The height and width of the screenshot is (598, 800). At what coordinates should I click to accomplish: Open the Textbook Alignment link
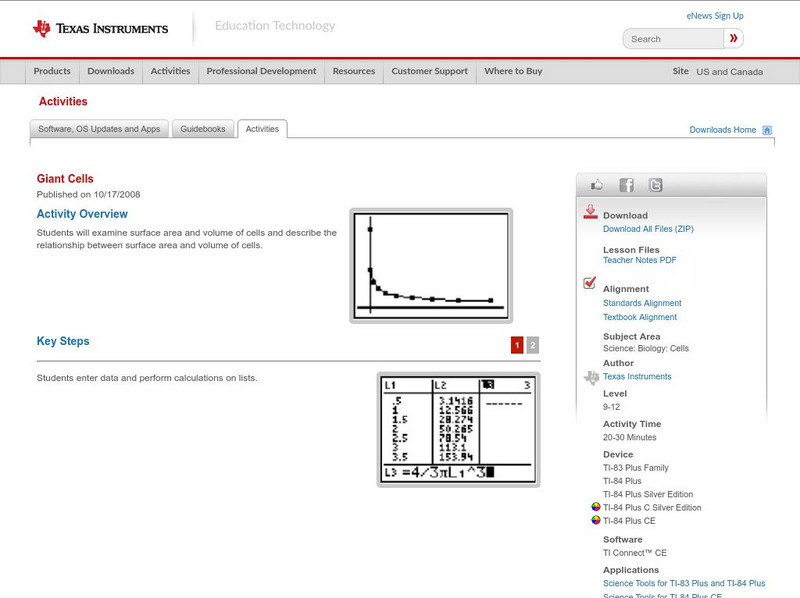(640, 317)
